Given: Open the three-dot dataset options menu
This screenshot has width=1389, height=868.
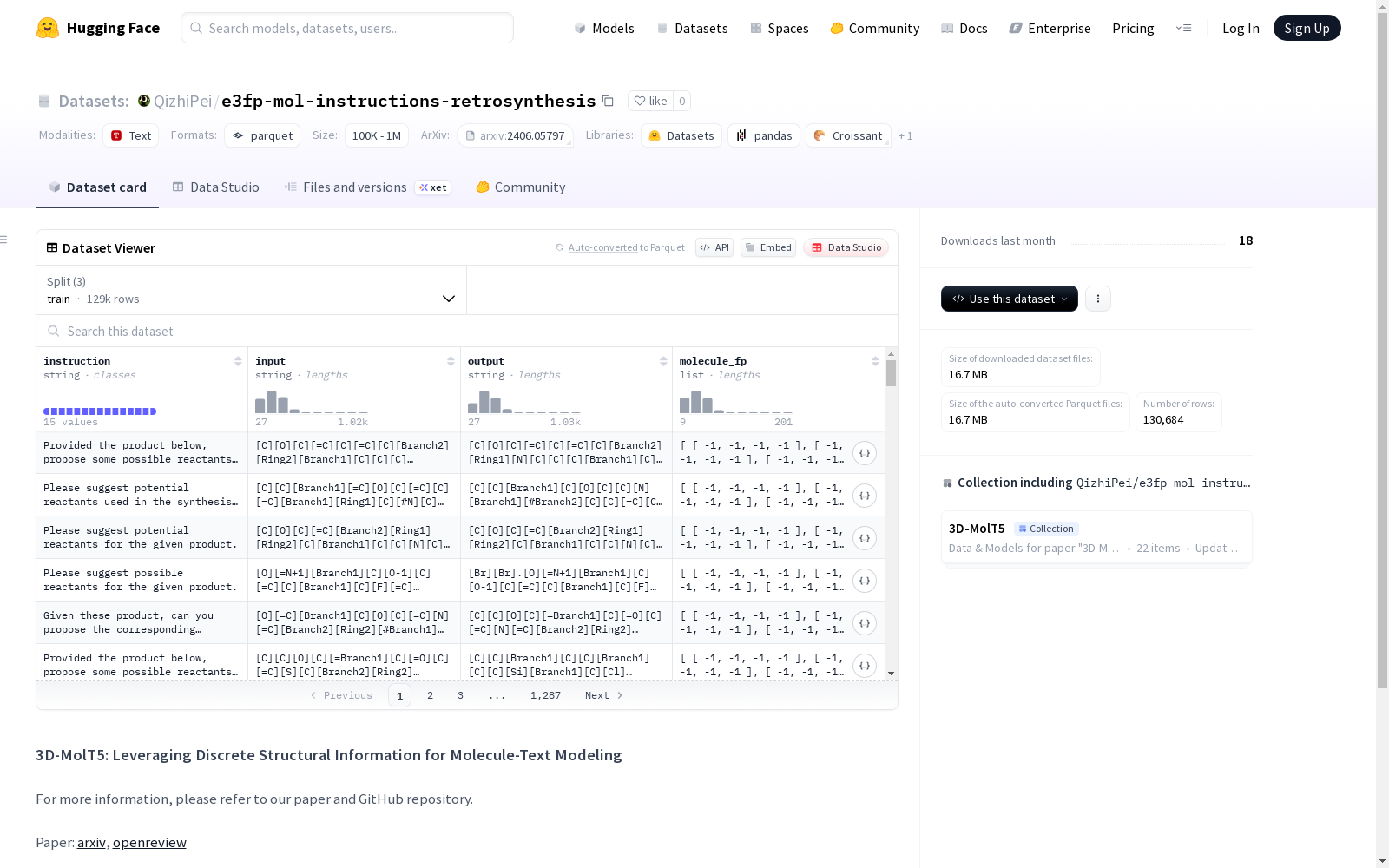Looking at the screenshot, I should 1097,299.
